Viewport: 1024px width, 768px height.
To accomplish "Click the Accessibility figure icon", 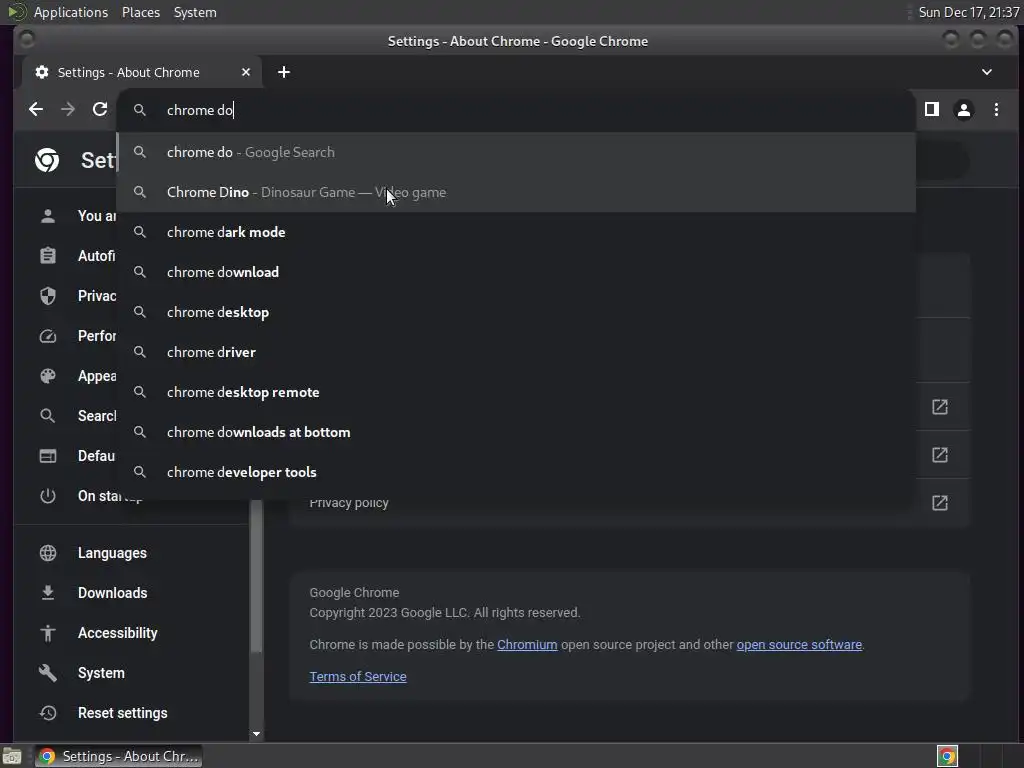I will pos(48,633).
